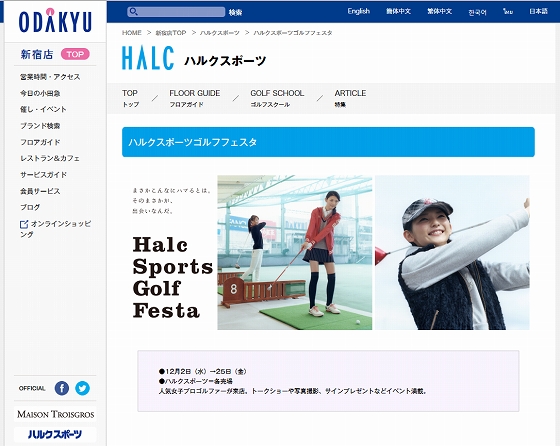
Task: Open the official Twitter page icon
Action: click(82, 388)
